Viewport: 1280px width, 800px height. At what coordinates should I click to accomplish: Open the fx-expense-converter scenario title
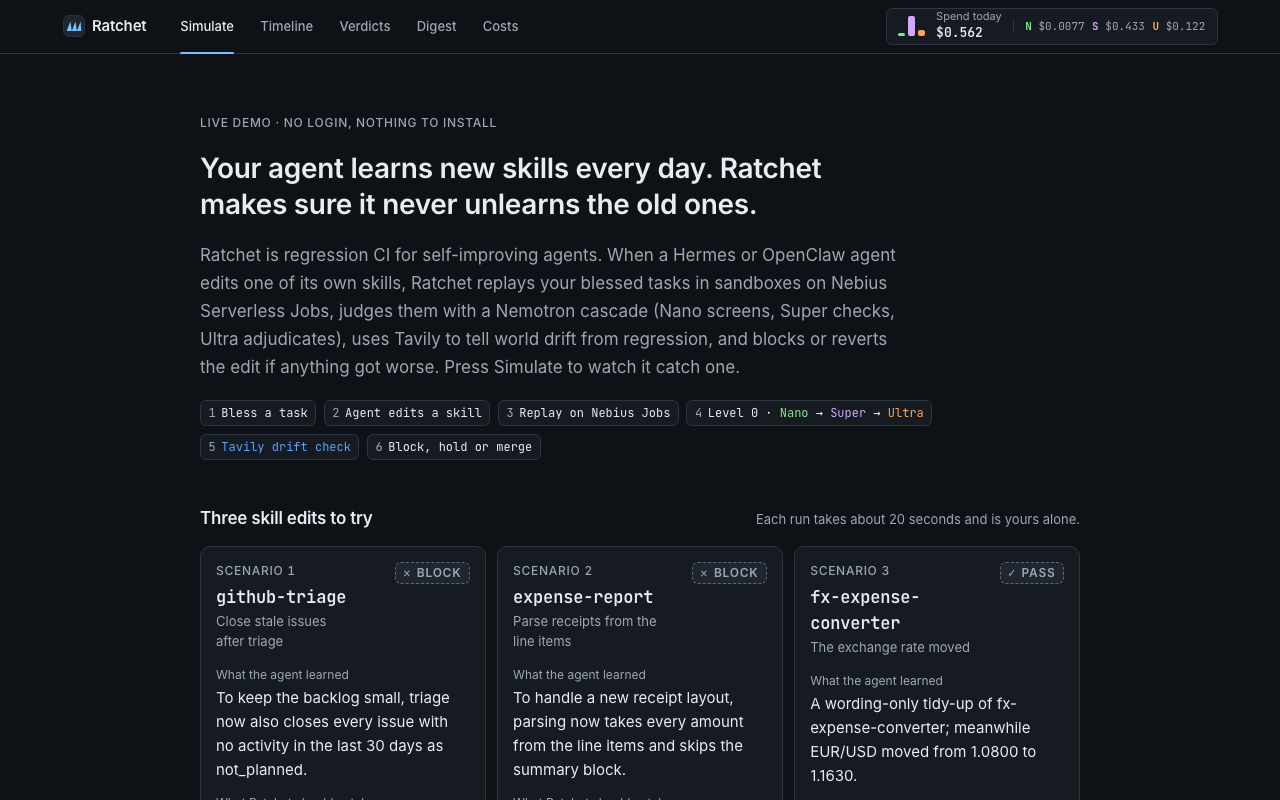pos(865,610)
